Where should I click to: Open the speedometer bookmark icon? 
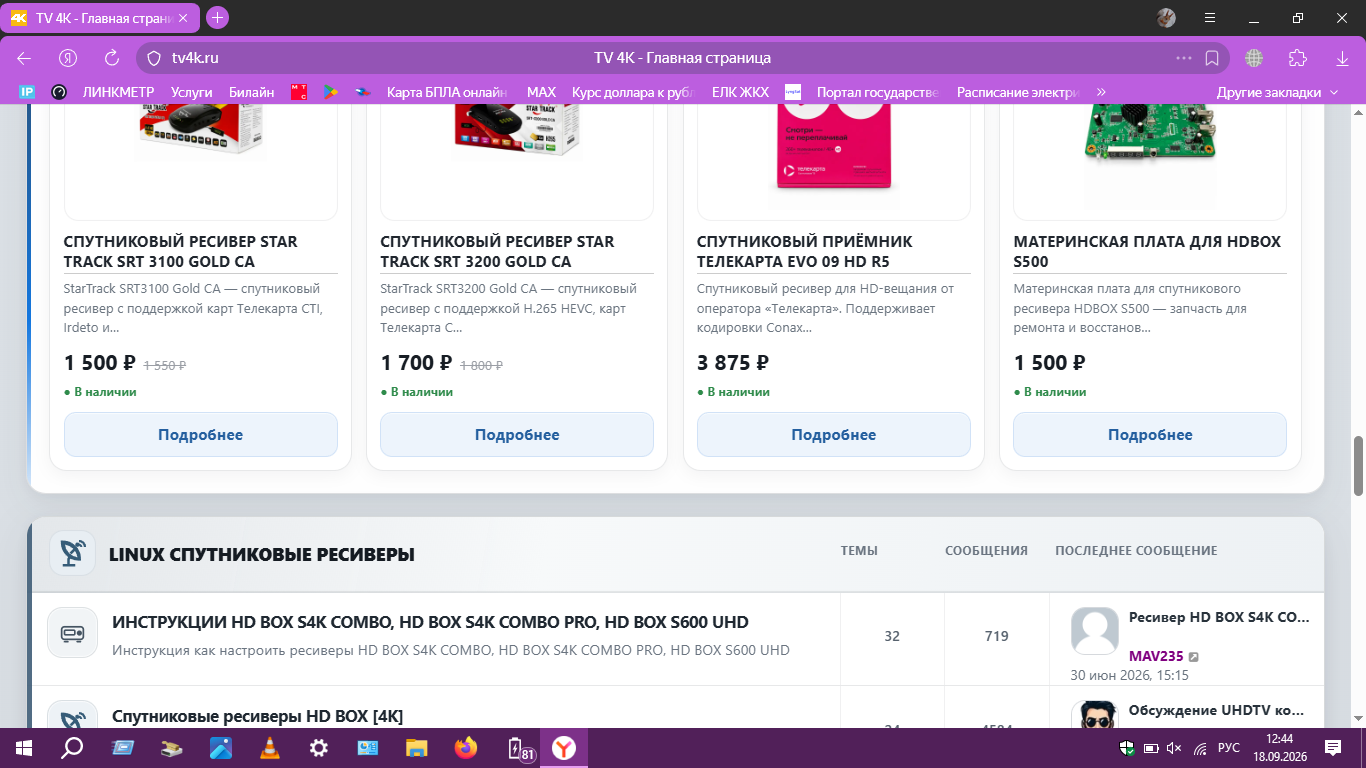[x=59, y=92]
